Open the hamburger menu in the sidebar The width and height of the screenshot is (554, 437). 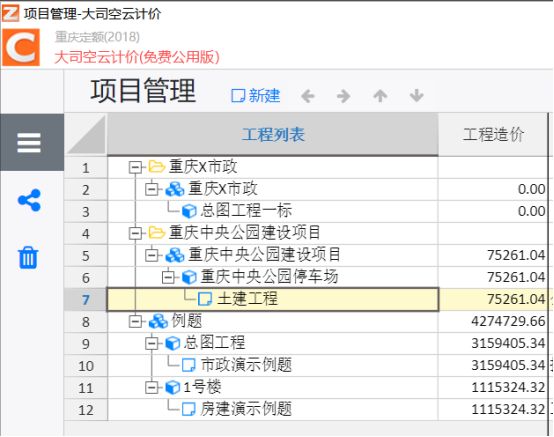pyautogui.click(x=29, y=143)
